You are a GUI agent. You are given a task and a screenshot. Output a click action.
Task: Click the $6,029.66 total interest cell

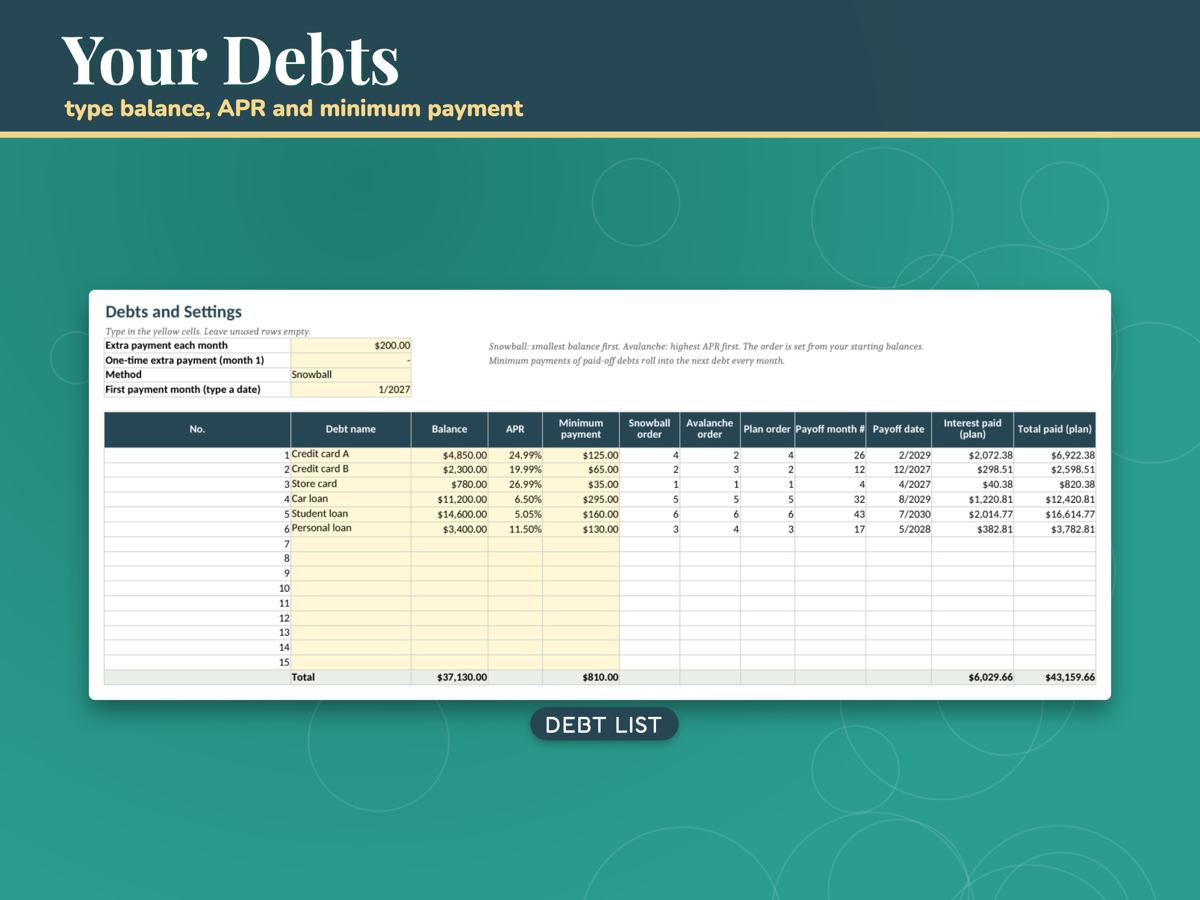pyautogui.click(x=972, y=677)
